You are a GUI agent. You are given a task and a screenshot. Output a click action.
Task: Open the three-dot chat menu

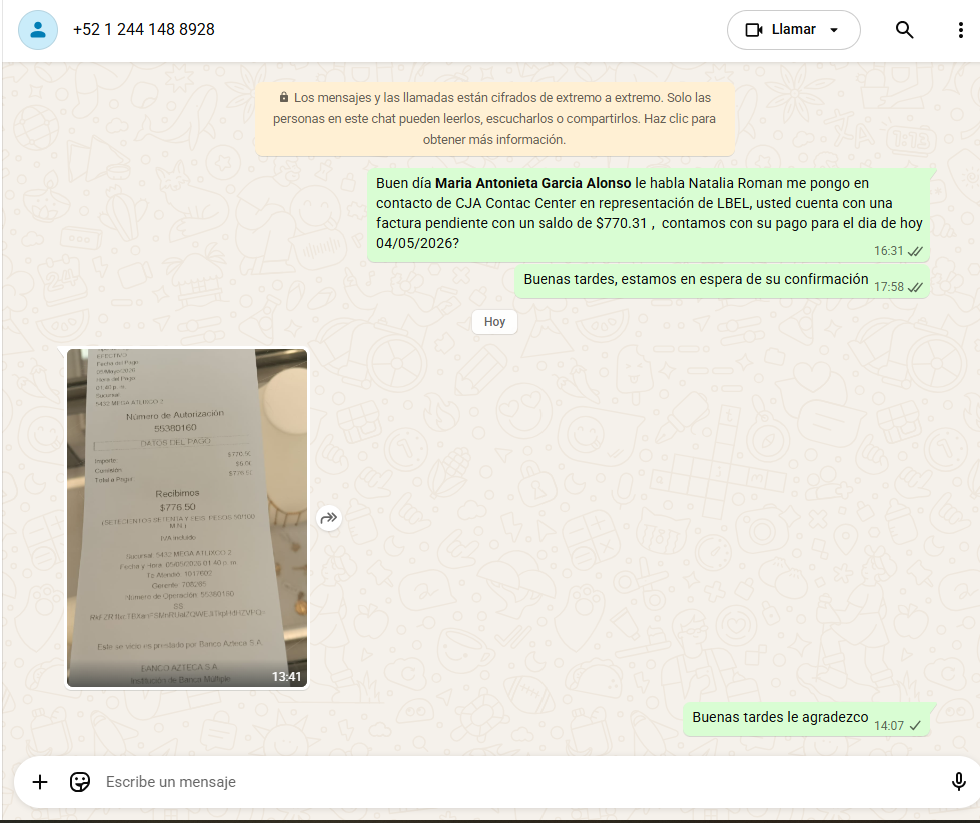point(961,29)
